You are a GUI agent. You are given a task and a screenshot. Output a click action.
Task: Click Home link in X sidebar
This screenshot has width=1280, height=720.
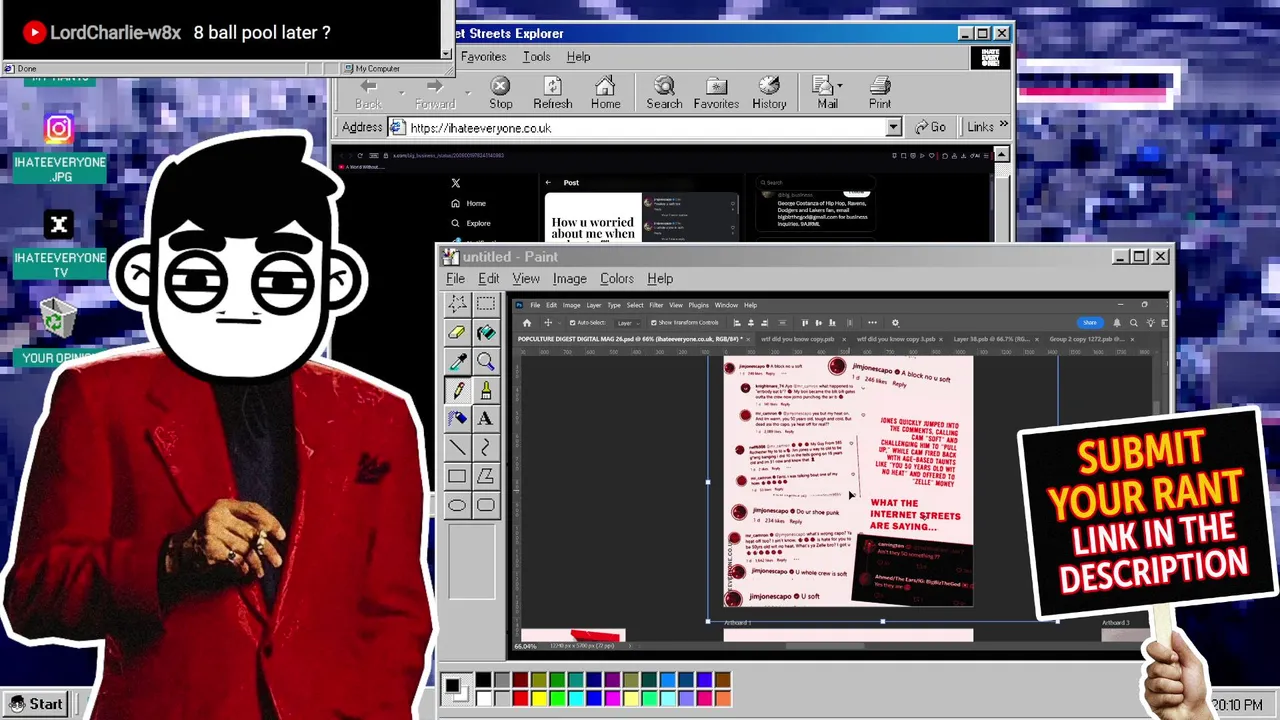(x=469, y=203)
